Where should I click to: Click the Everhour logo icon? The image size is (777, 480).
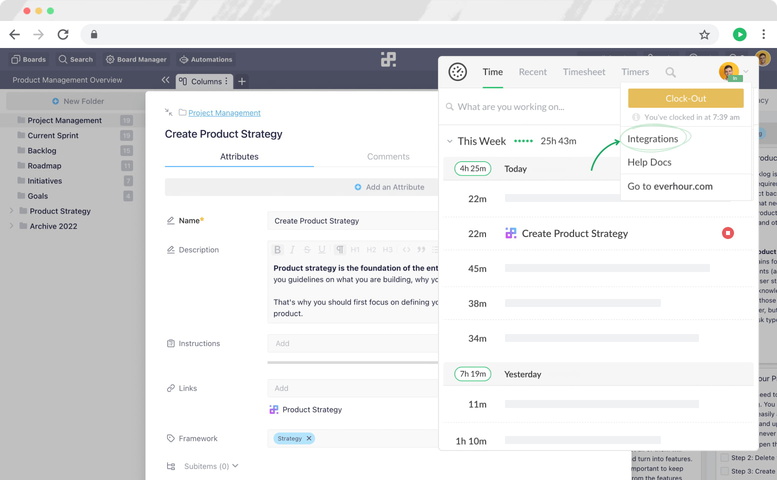pos(457,72)
